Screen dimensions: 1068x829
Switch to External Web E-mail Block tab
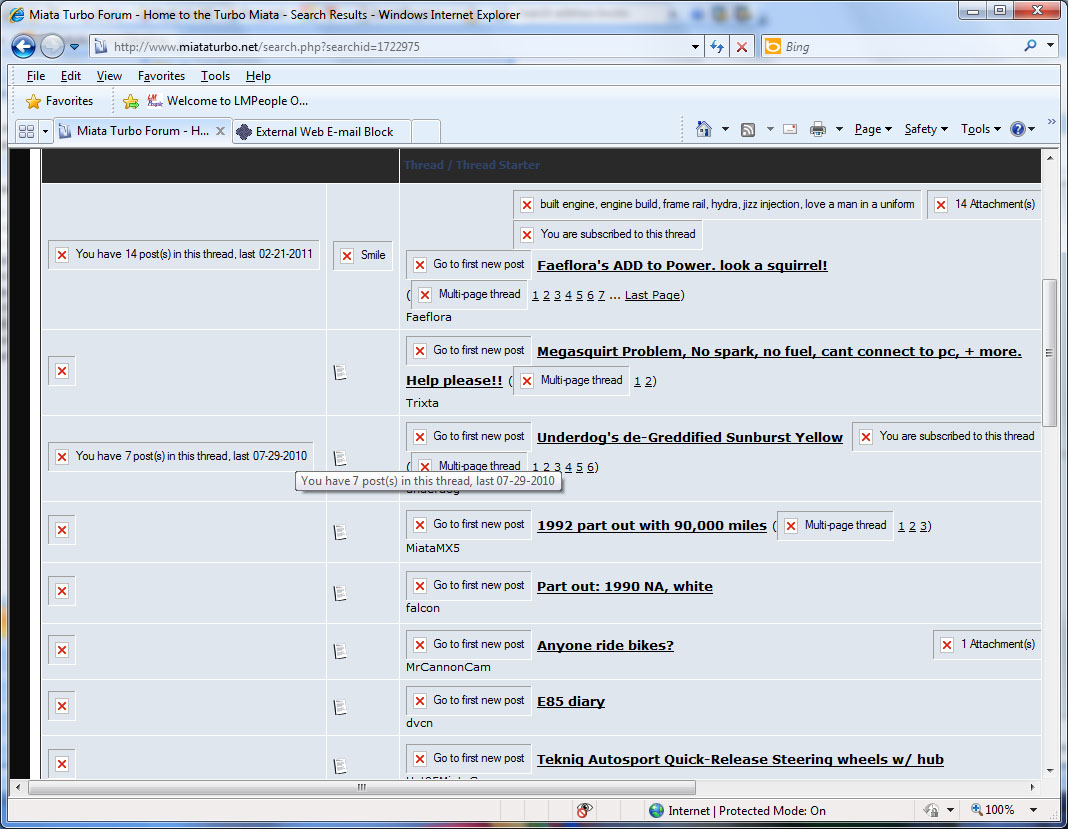[x=321, y=131]
